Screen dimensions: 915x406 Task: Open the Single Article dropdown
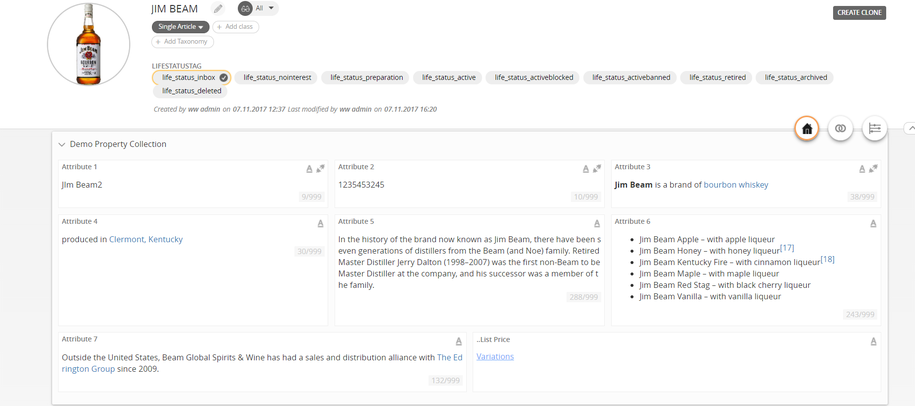tap(181, 27)
